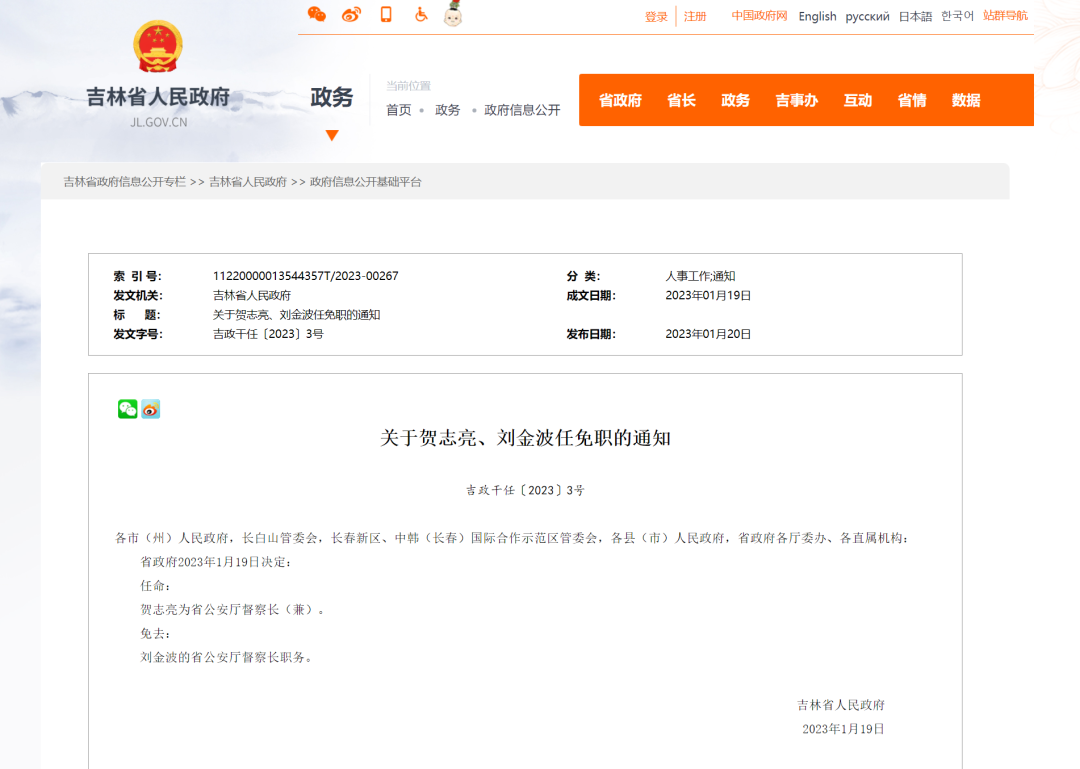
Task: Open the 中国政府网 link
Action: coord(759,16)
